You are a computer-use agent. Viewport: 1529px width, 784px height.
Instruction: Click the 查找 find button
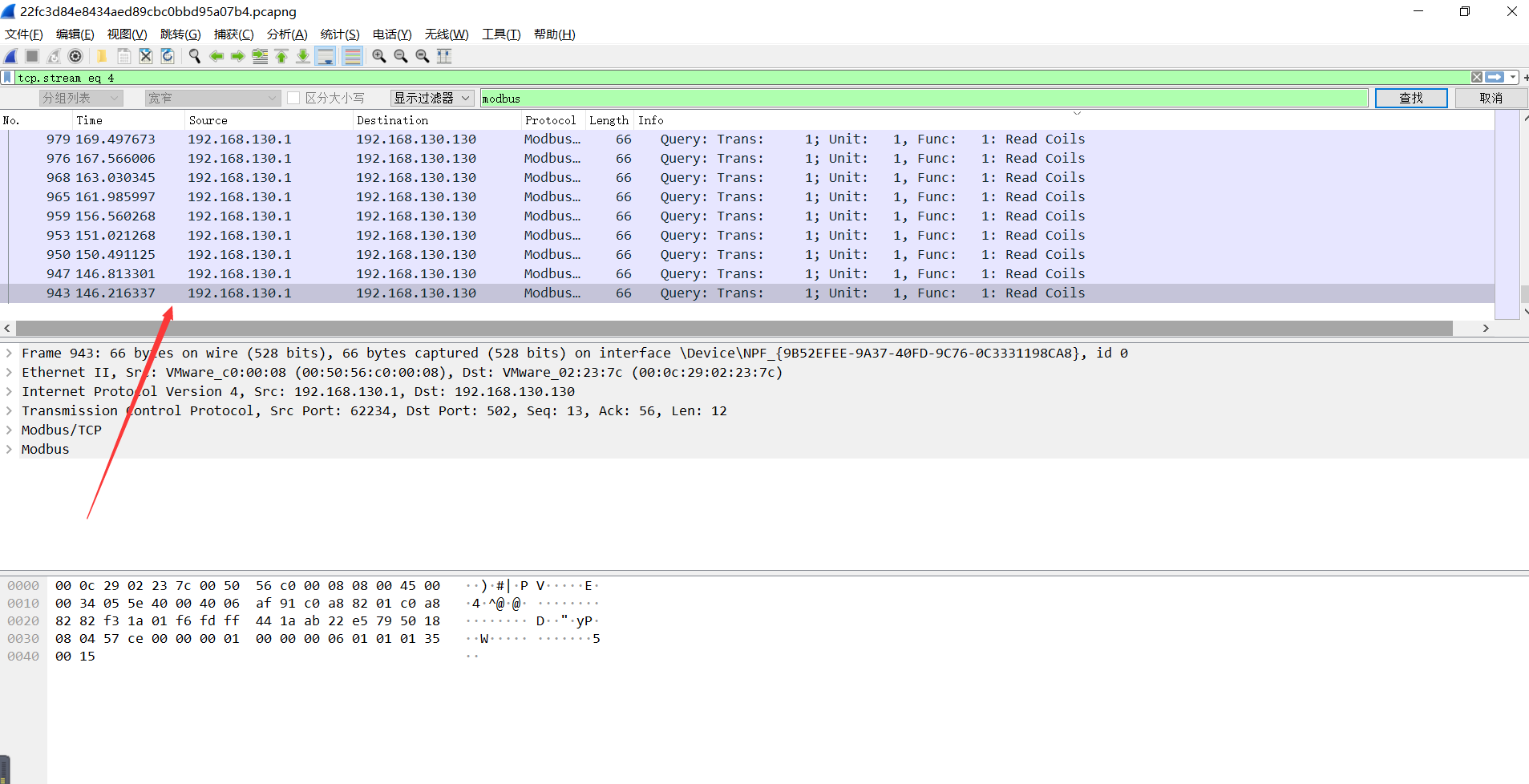point(1411,98)
